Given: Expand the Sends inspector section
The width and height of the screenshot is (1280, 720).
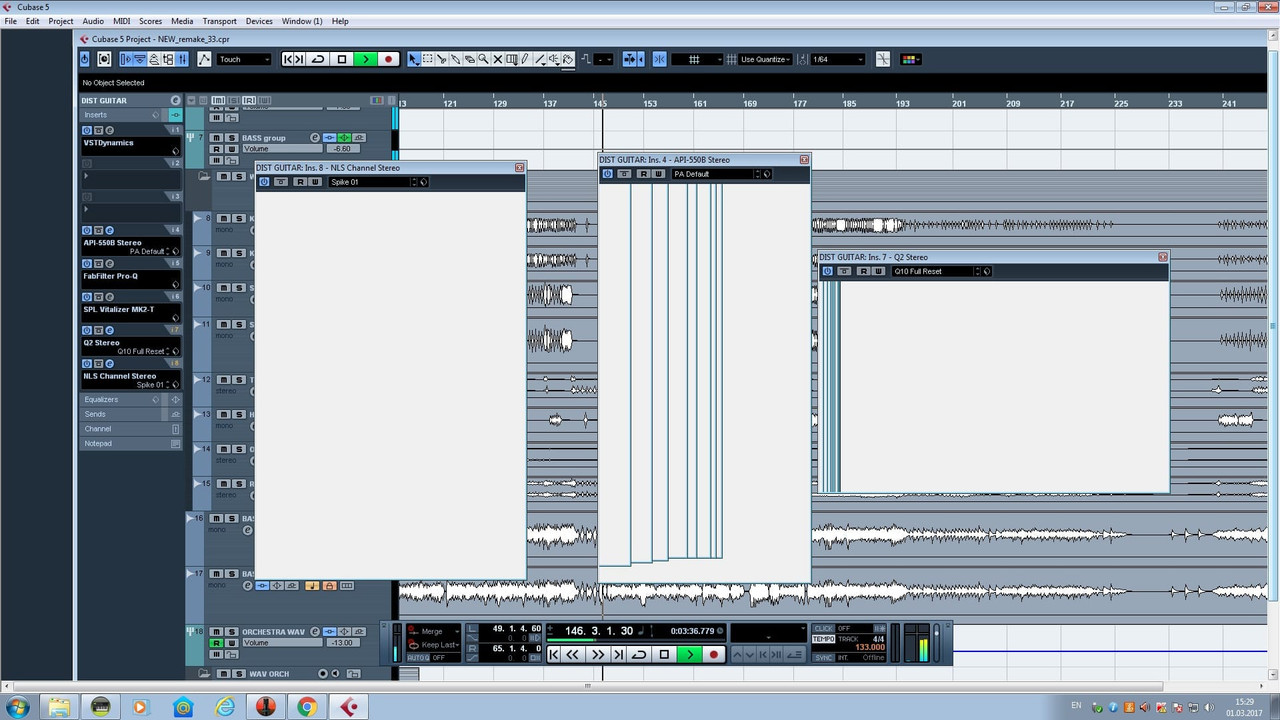Looking at the screenshot, I should (131, 414).
